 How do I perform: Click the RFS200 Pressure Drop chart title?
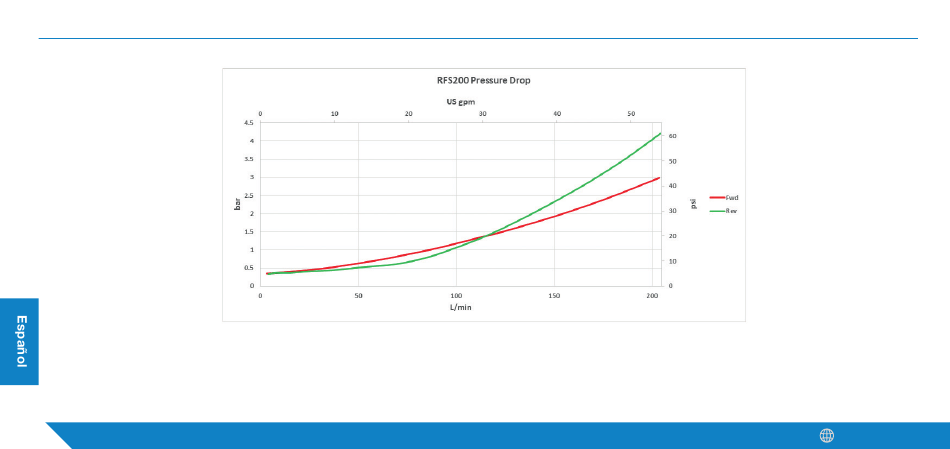(483, 80)
